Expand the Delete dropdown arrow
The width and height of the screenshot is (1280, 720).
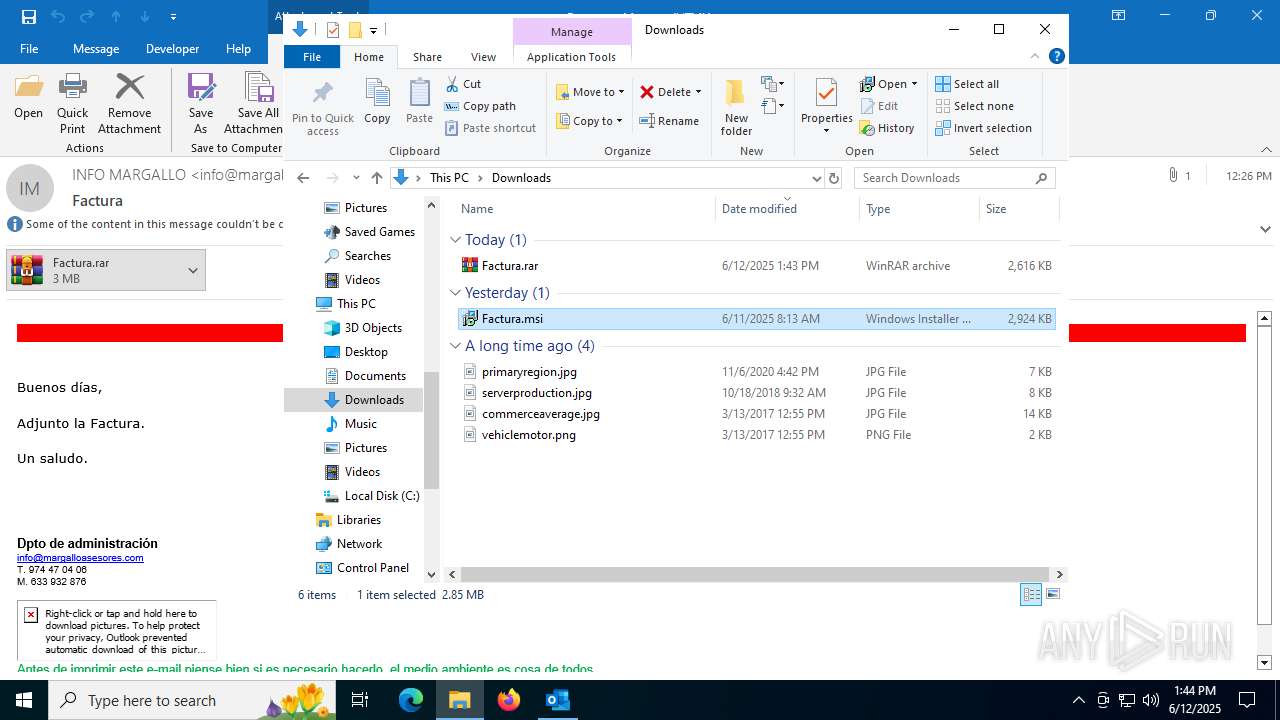point(698,92)
